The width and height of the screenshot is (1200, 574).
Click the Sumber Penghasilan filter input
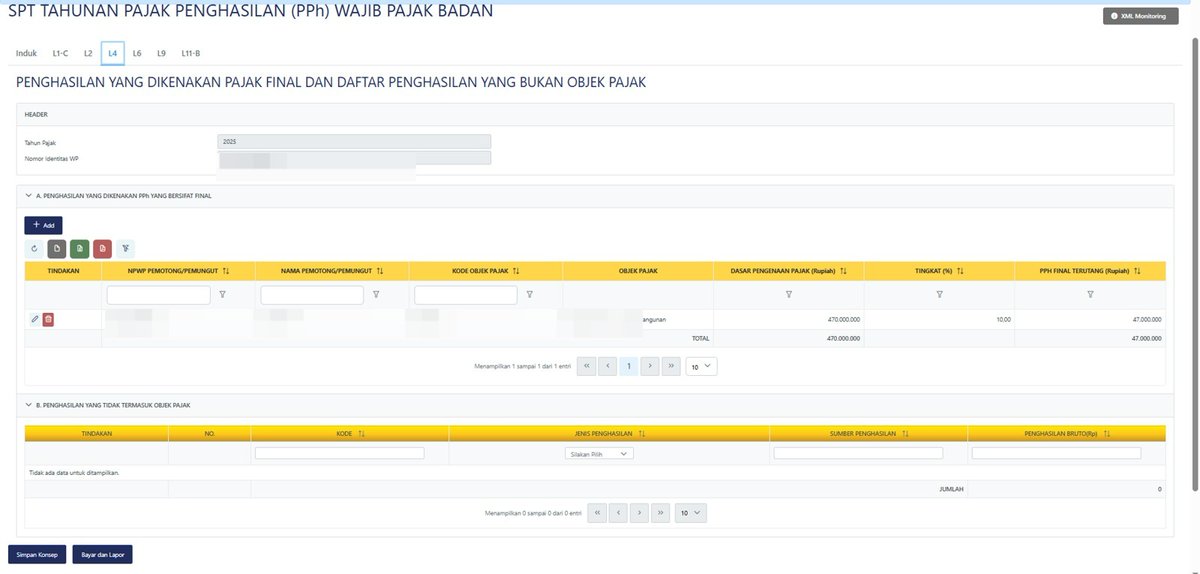click(x=858, y=453)
